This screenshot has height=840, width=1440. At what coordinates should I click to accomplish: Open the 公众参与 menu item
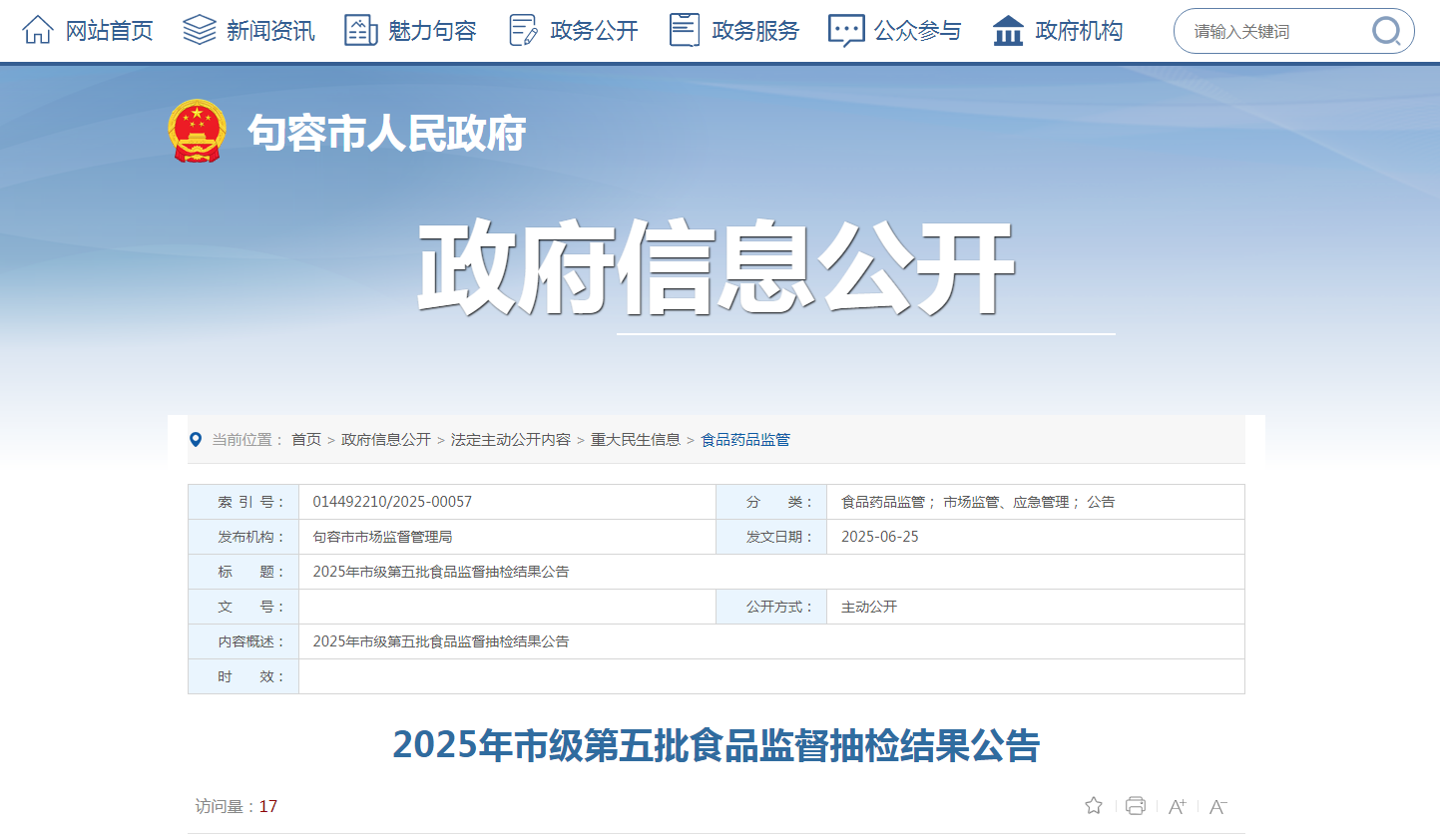(917, 31)
